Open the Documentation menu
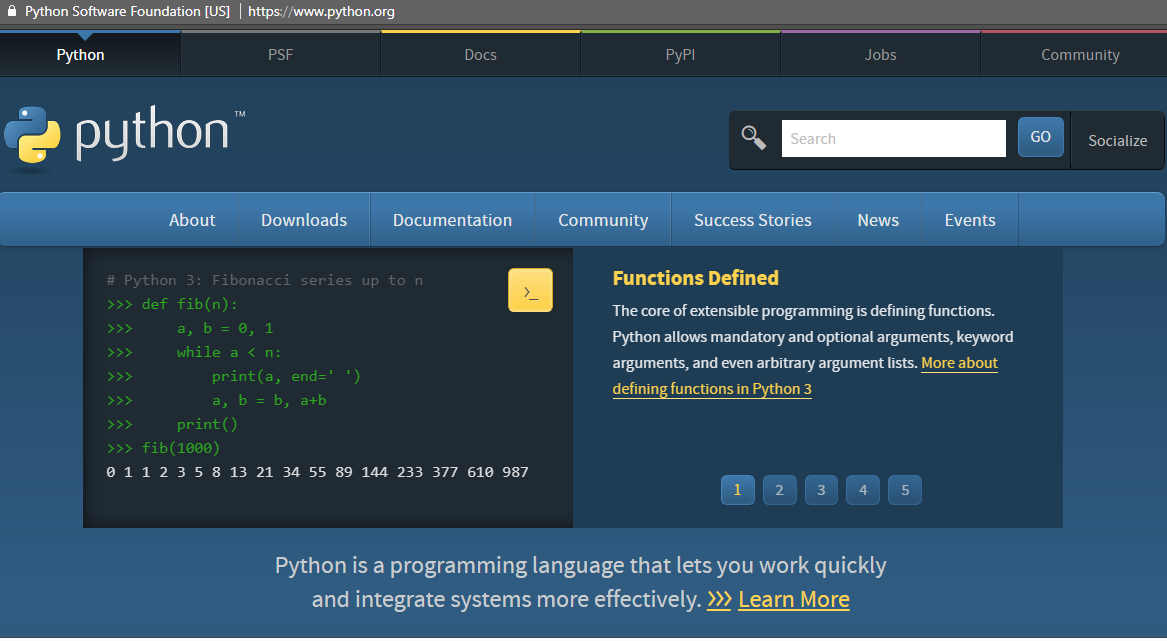This screenshot has height=641, width=1167. (453, 220)
